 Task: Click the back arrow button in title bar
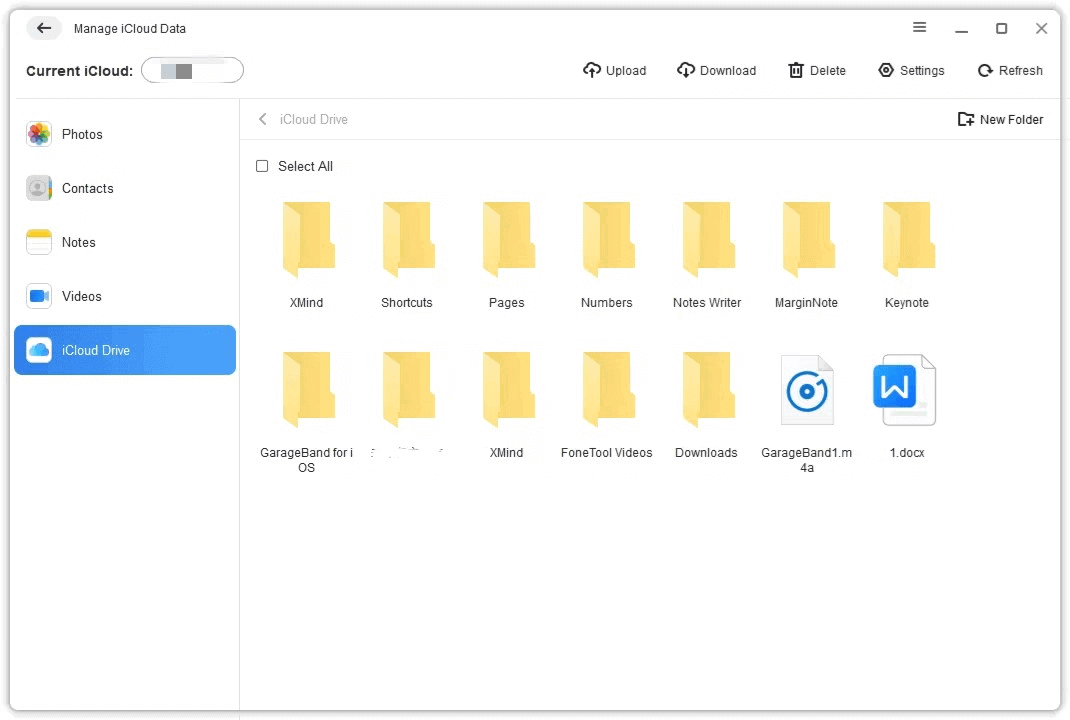[44, 28]
